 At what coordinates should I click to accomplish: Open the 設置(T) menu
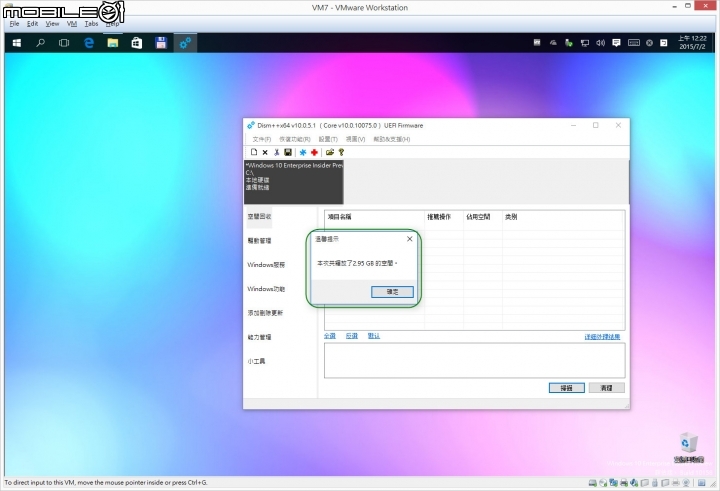[328, 139]
